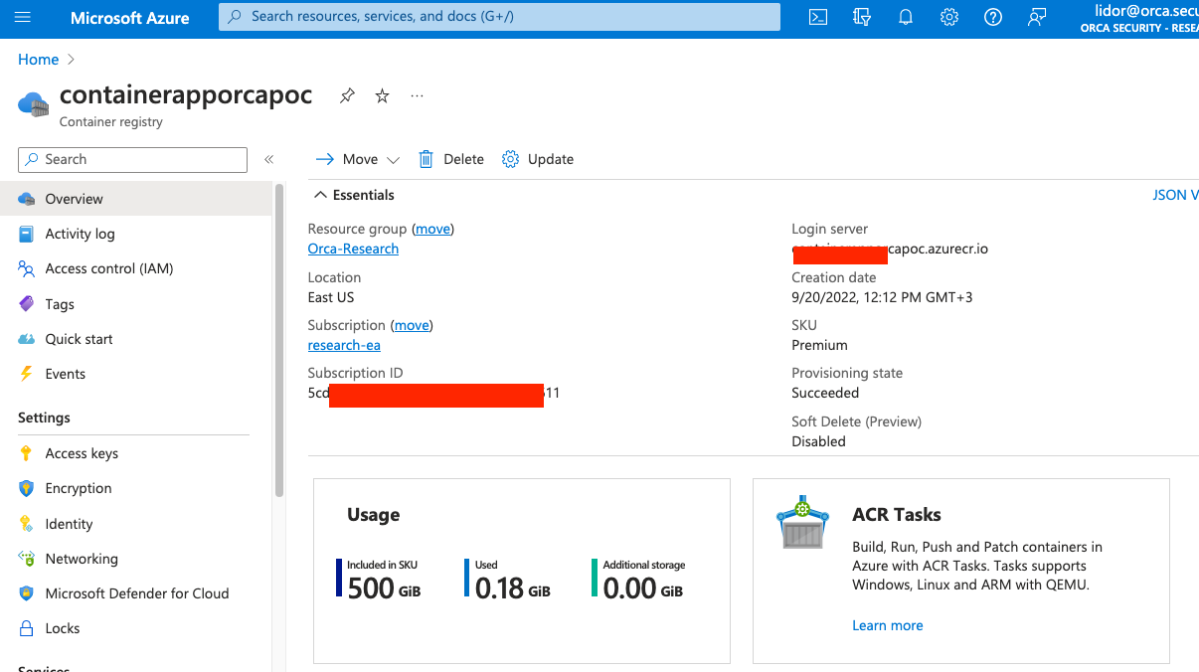1199x672 pixels.
Task: Click the Location value East US
Action: point(330,297)
